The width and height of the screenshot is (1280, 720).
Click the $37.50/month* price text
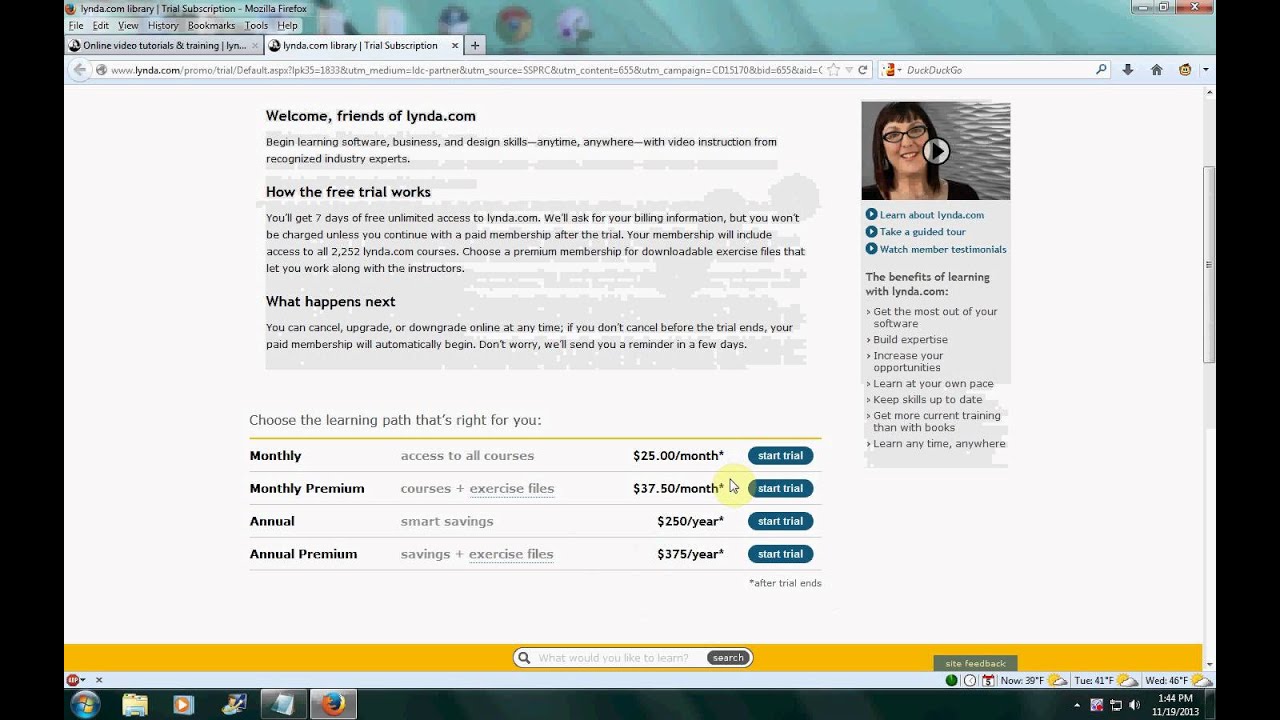click(678, 488)
